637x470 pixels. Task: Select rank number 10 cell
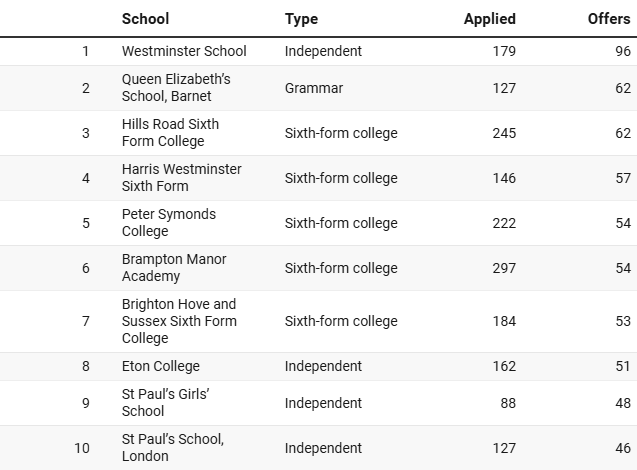[82, 448]
